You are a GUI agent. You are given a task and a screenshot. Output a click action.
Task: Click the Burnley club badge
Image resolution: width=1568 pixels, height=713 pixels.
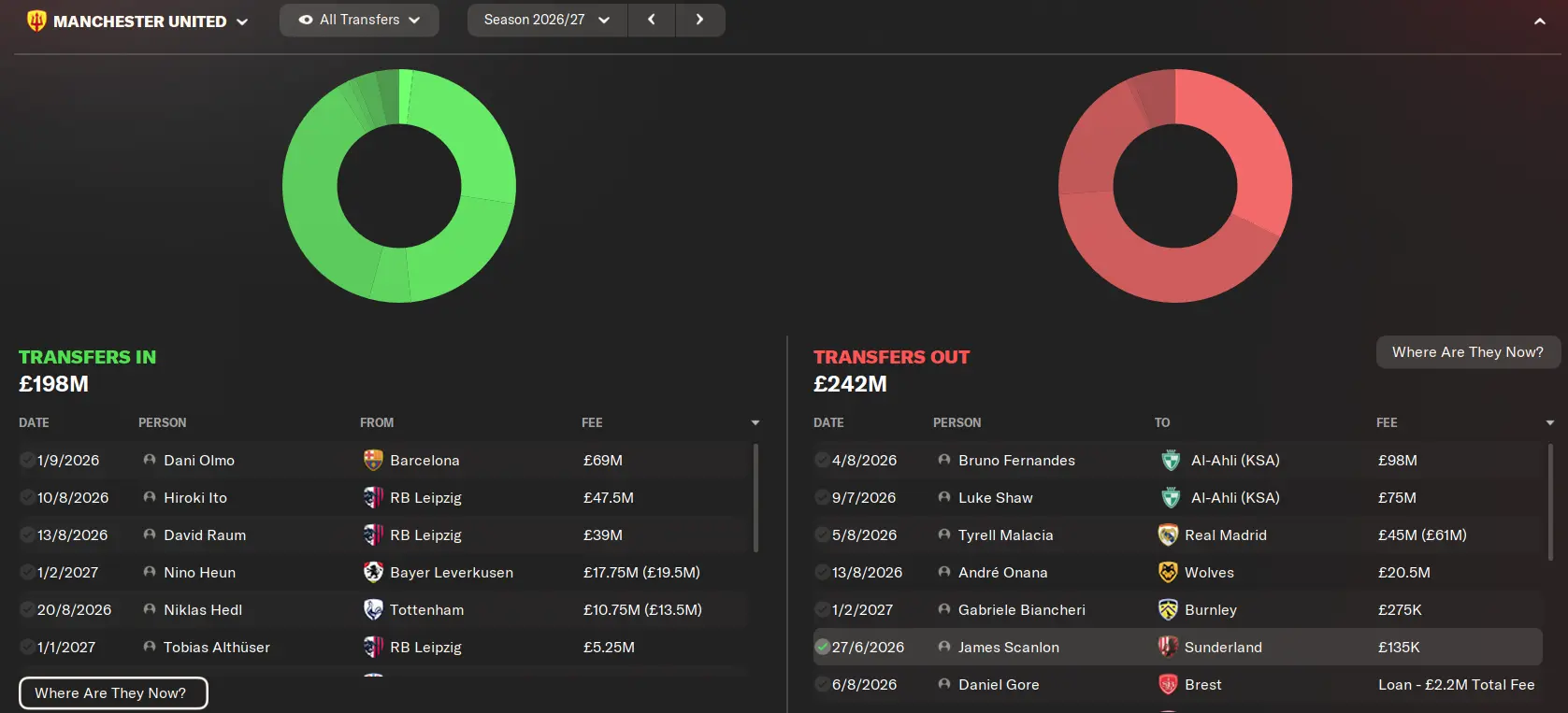pyautogui.click(x=1168, y=609)
